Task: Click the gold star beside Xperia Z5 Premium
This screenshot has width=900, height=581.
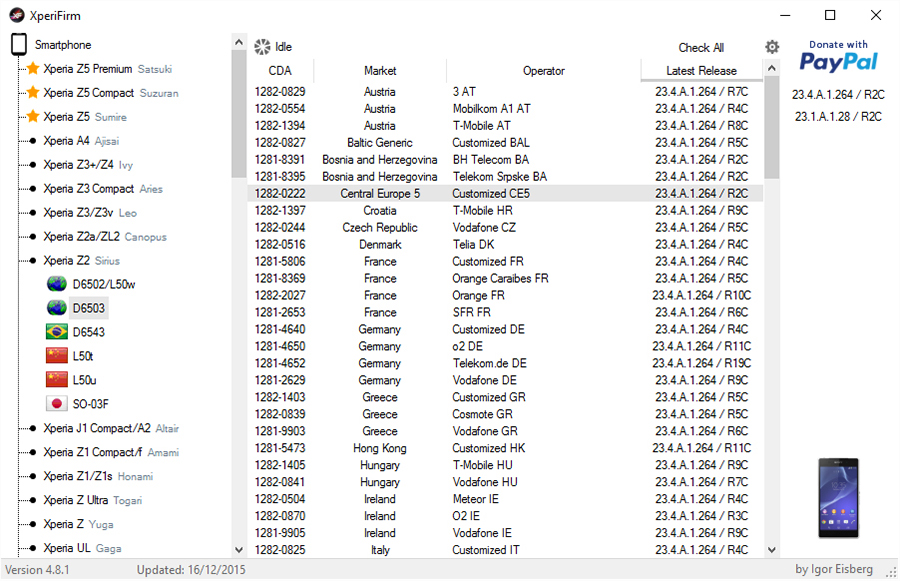Action: pyautogui.click(x=33, y=69)
